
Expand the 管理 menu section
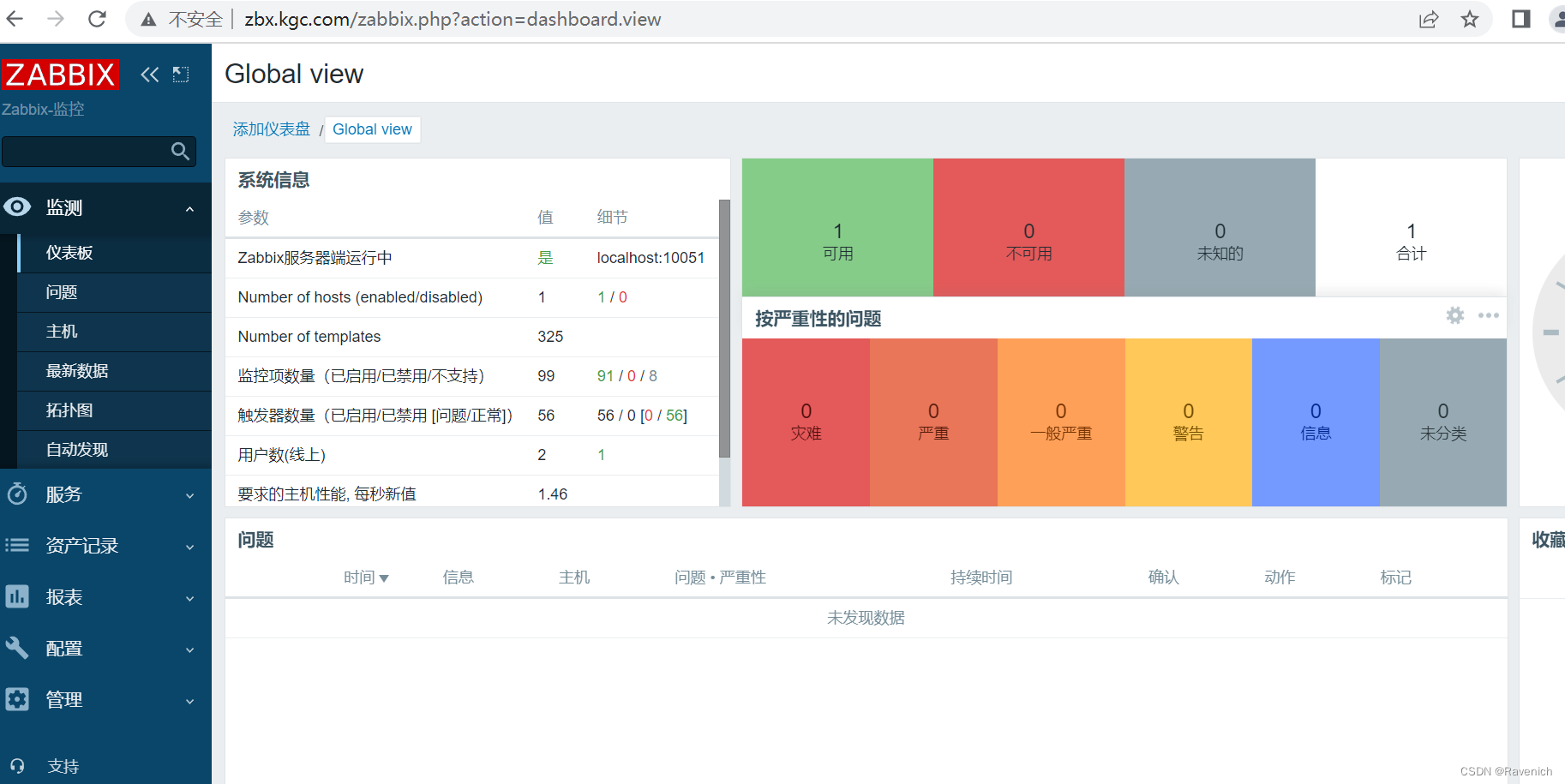189,701
